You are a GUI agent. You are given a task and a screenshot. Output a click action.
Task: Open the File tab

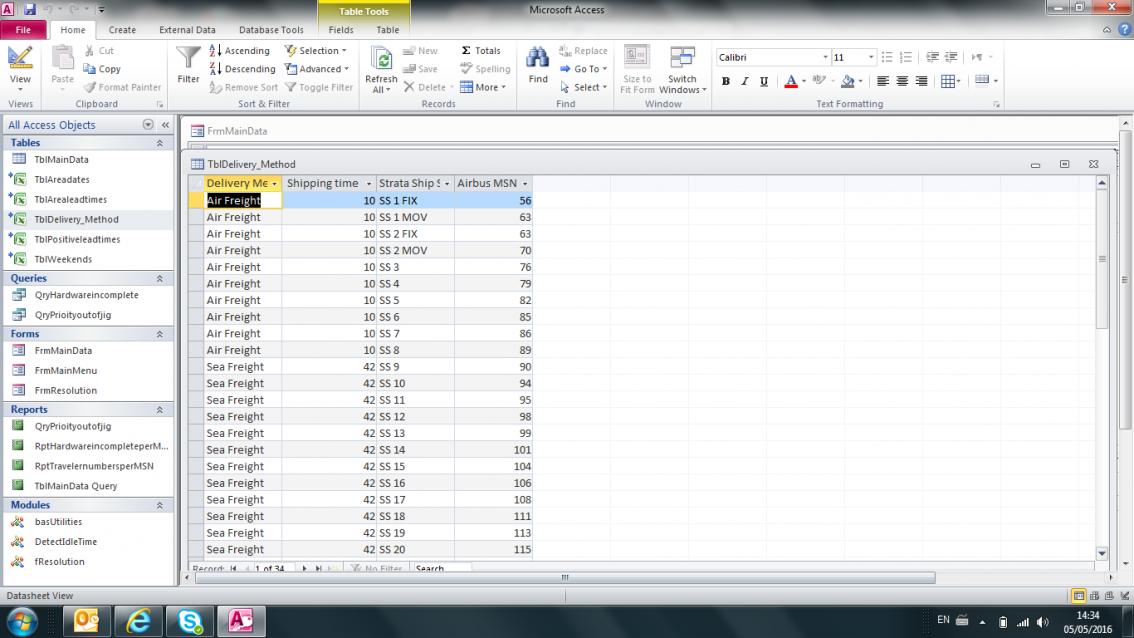[23, 30]
